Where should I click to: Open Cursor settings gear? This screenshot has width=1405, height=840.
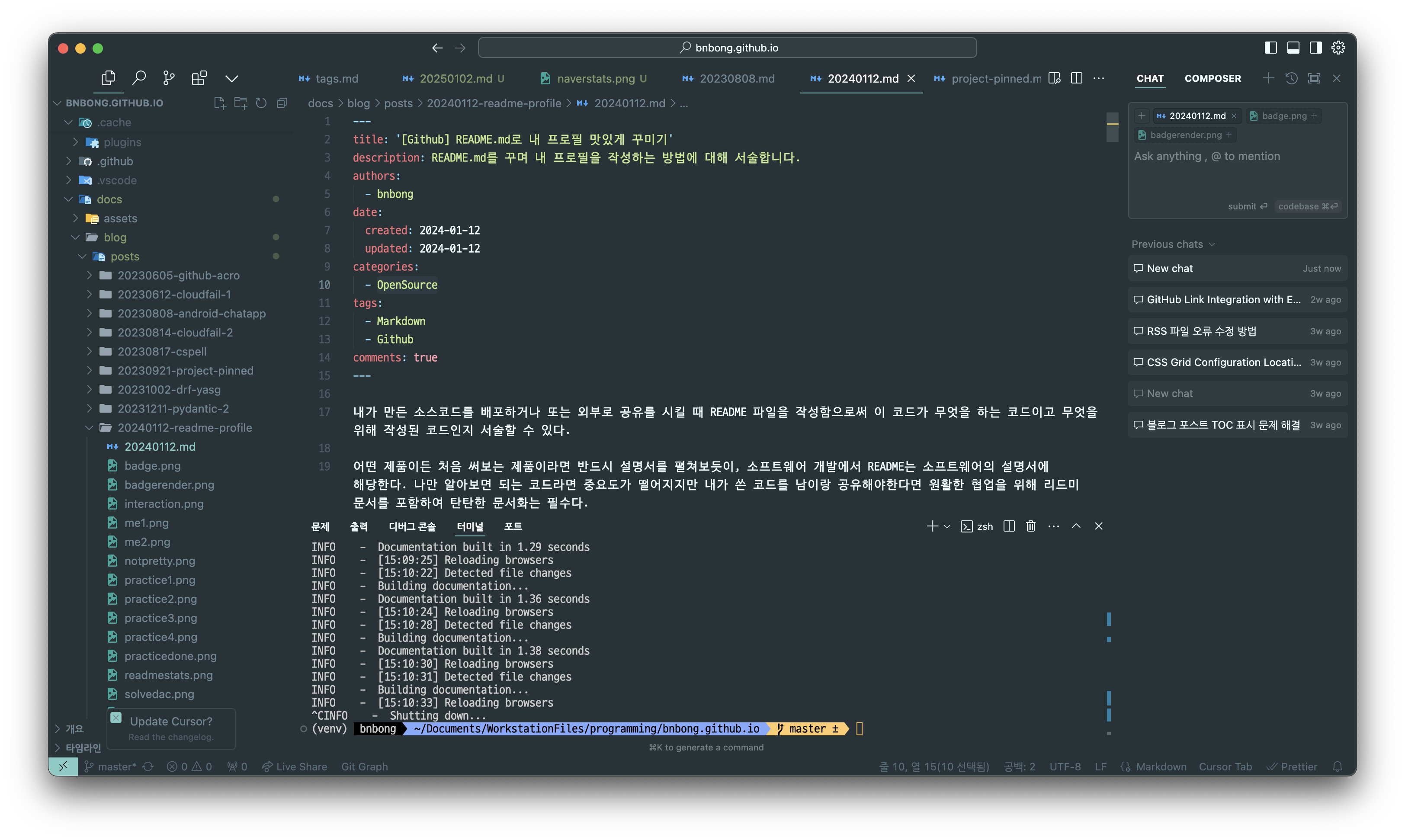(x=1338, y=48)
